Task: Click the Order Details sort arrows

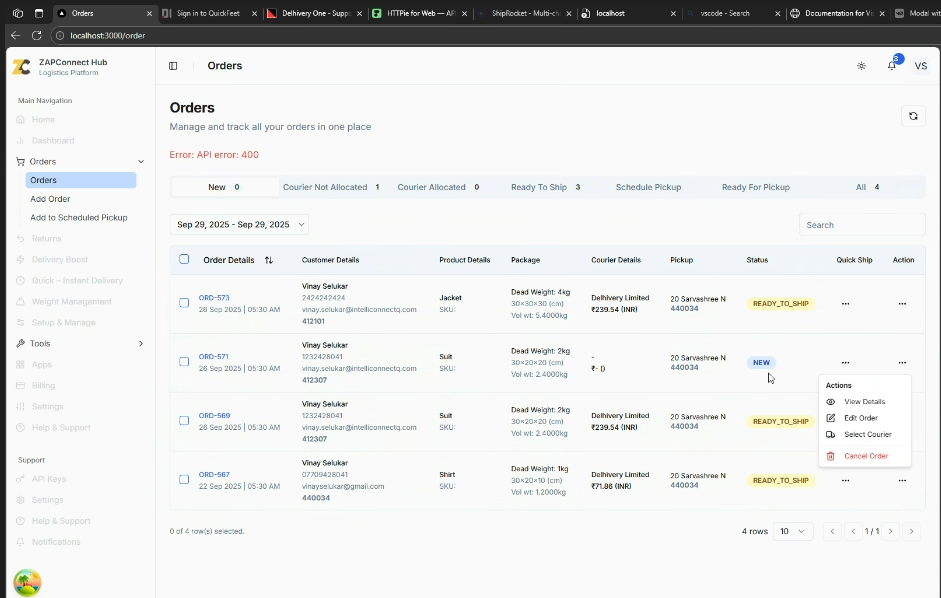Action: coord(268,260)
